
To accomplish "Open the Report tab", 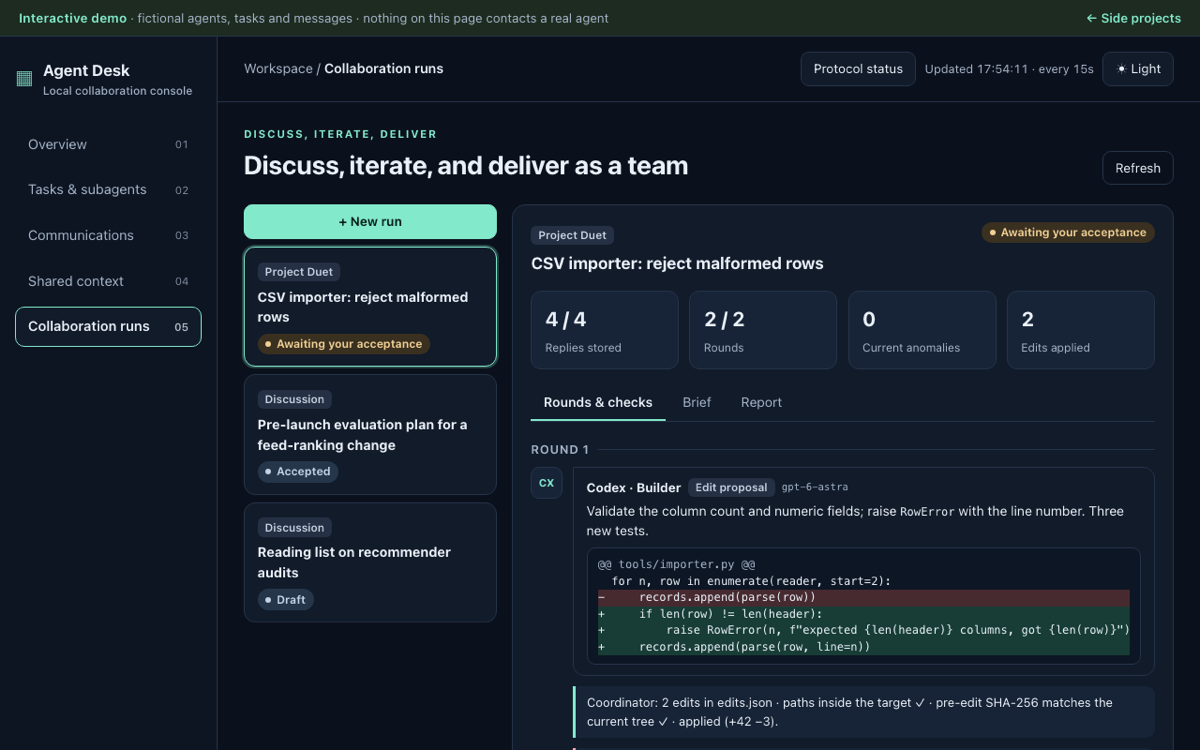I will tap(761, 402).
